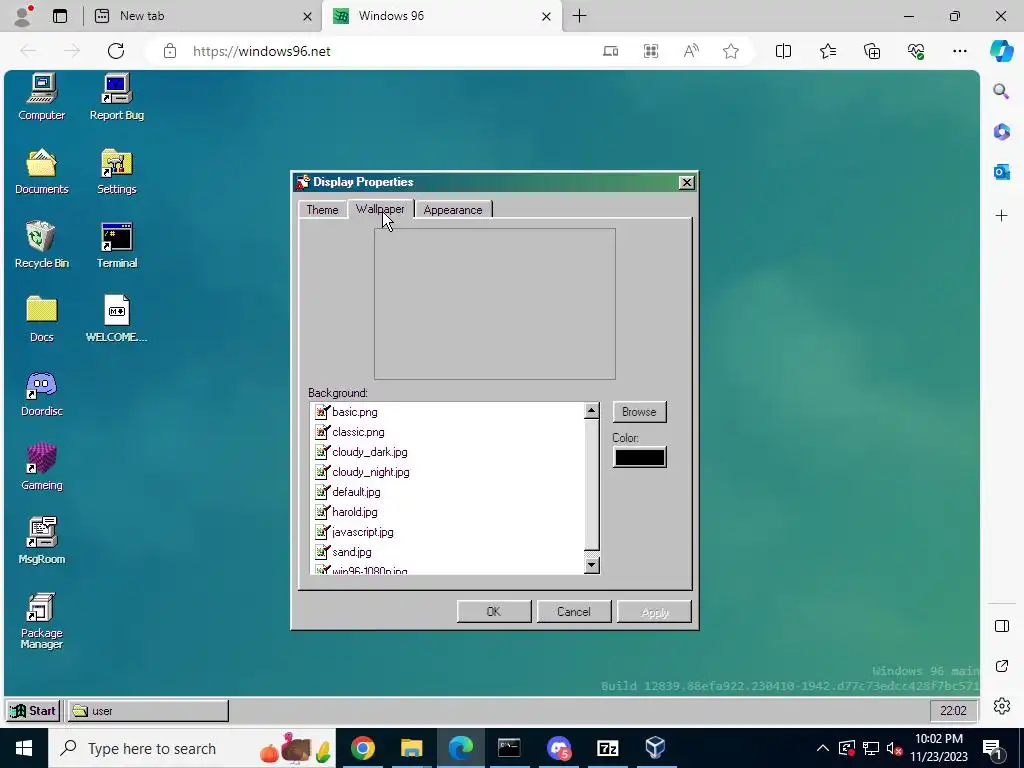Click the background list scroll down arrow
1024x768 pixels.
(x=592, y=565)
